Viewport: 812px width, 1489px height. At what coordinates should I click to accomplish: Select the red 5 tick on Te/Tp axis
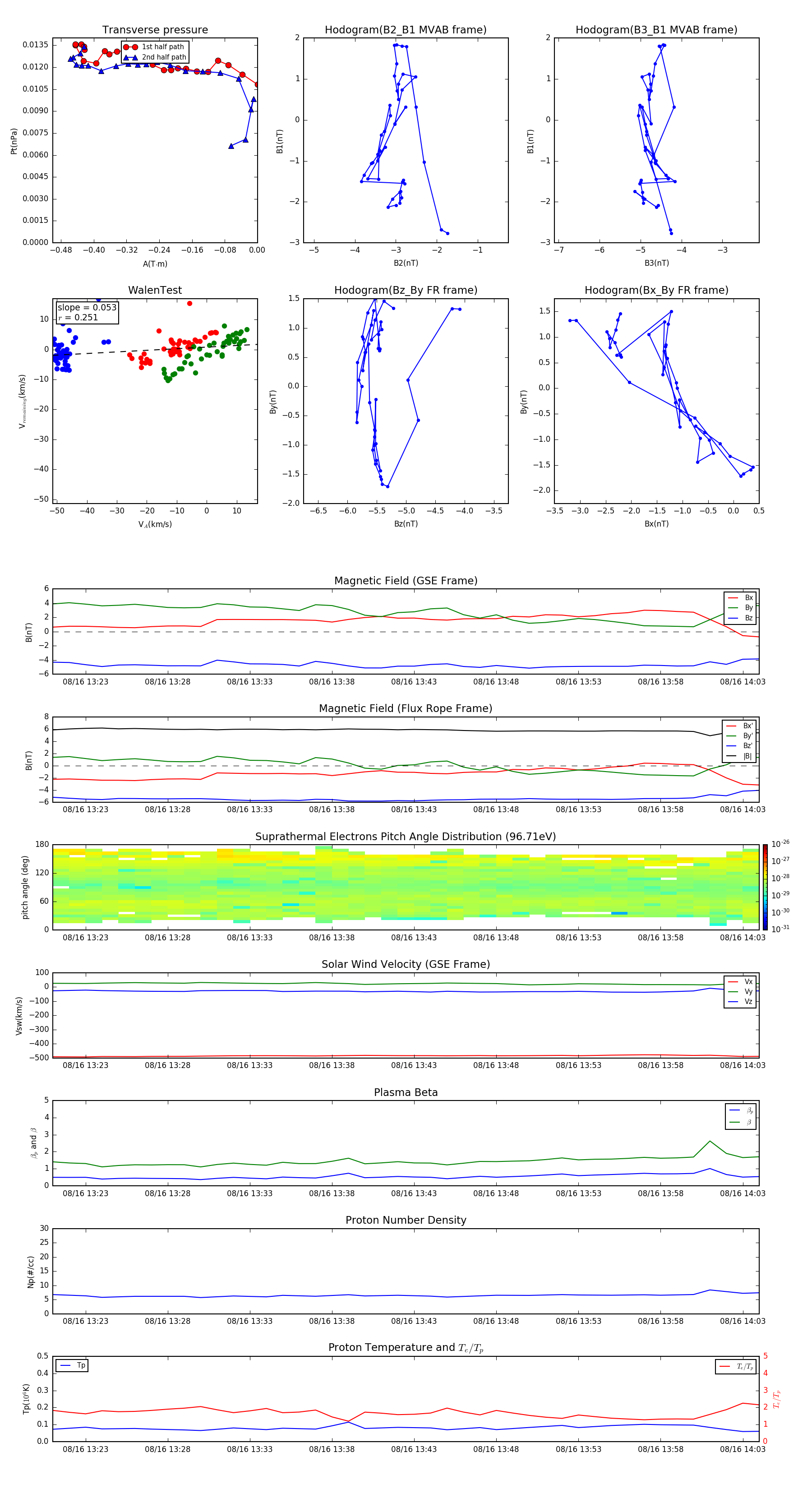(766, 1356)
